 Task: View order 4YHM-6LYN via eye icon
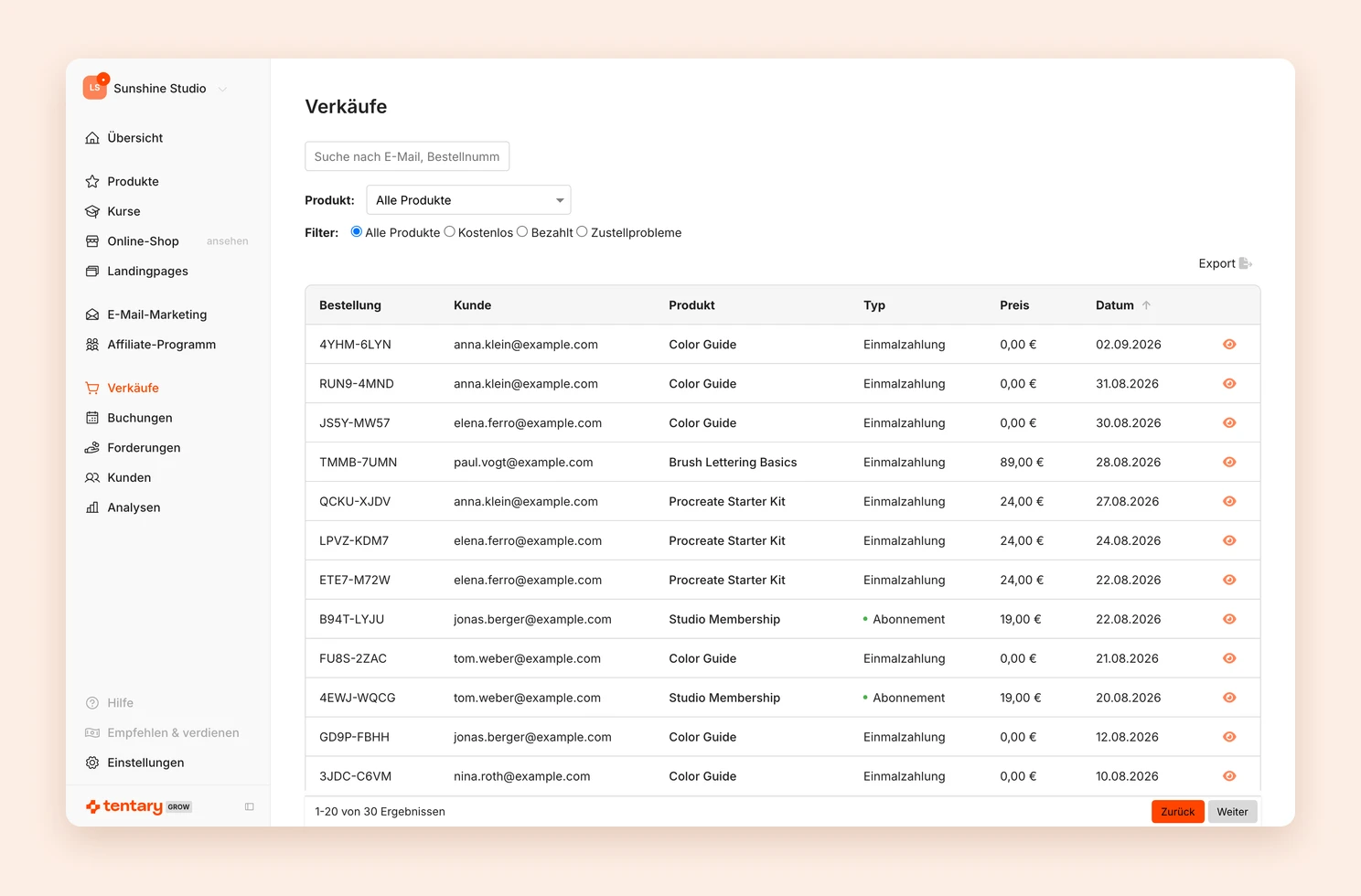1229,345
